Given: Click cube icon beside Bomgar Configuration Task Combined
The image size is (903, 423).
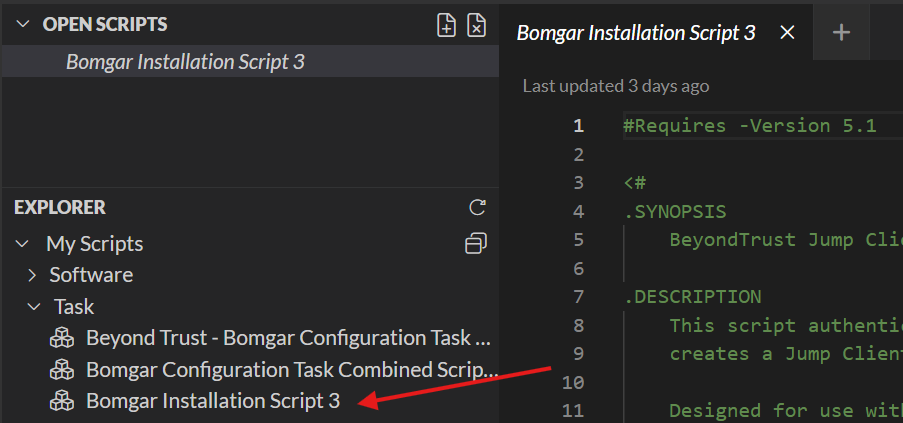Looking at the screenshot, I should point(62,370).
